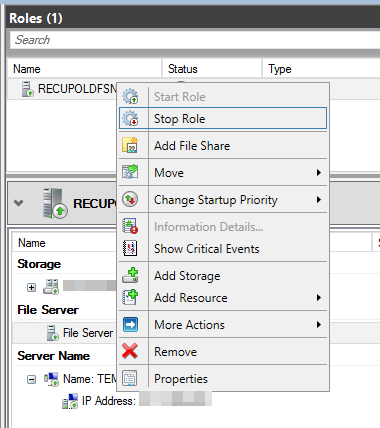
Task: Expand the More Actions submenu arrow
Action: [319, 324]
